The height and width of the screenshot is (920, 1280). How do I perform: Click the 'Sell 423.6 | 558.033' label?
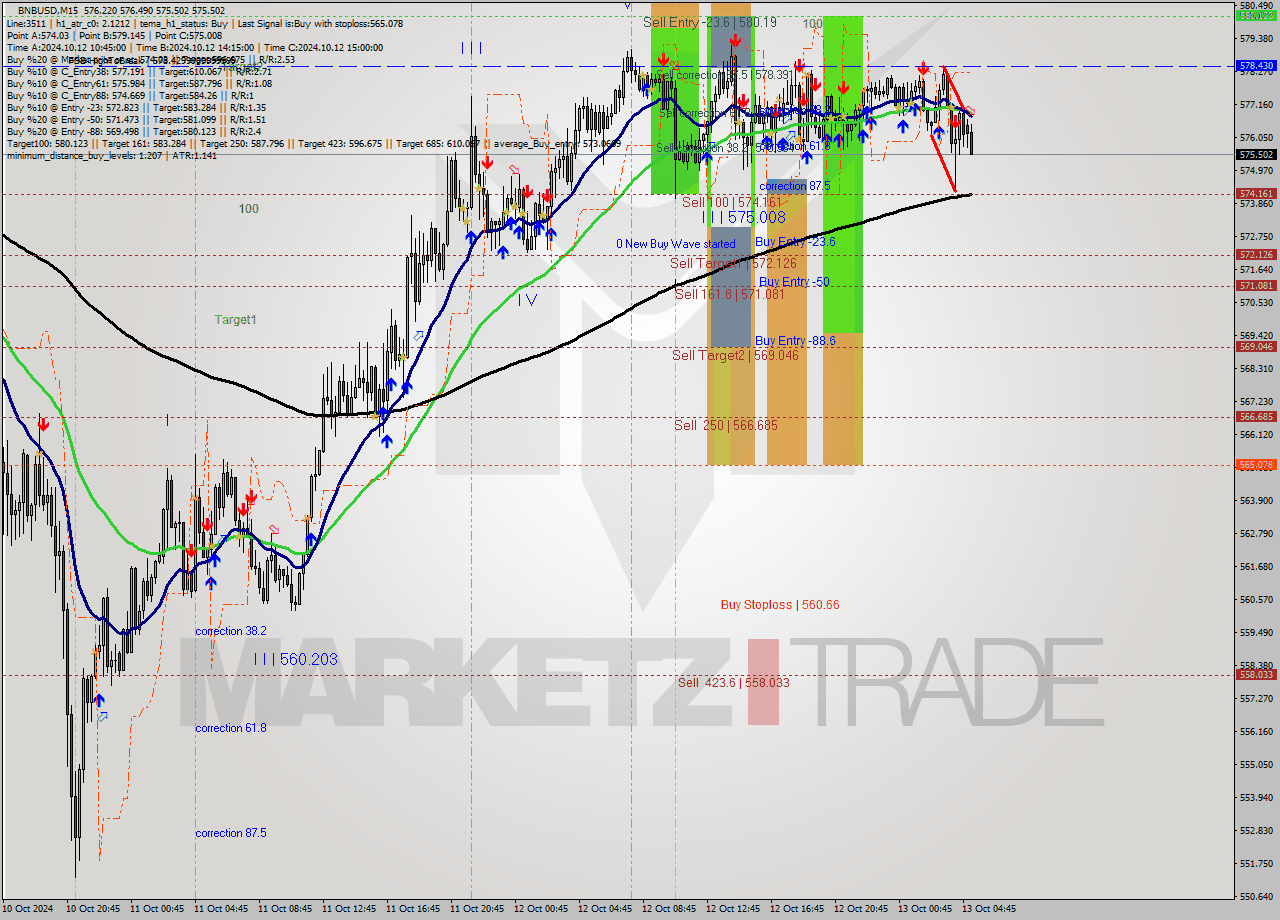733,682
